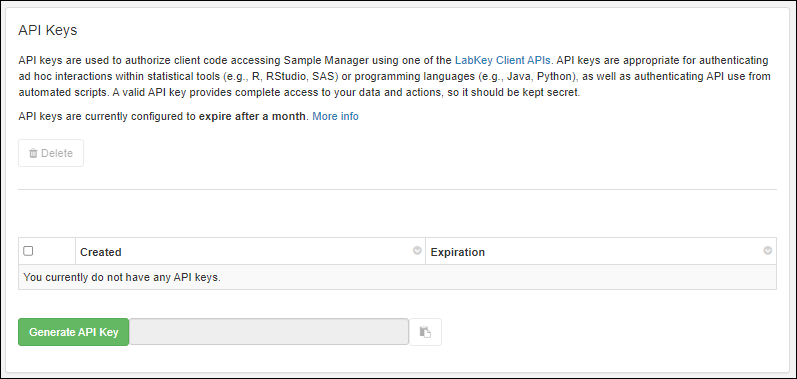
Task: Click the disabled Delete button label
Action: click(x=56, y=153)
